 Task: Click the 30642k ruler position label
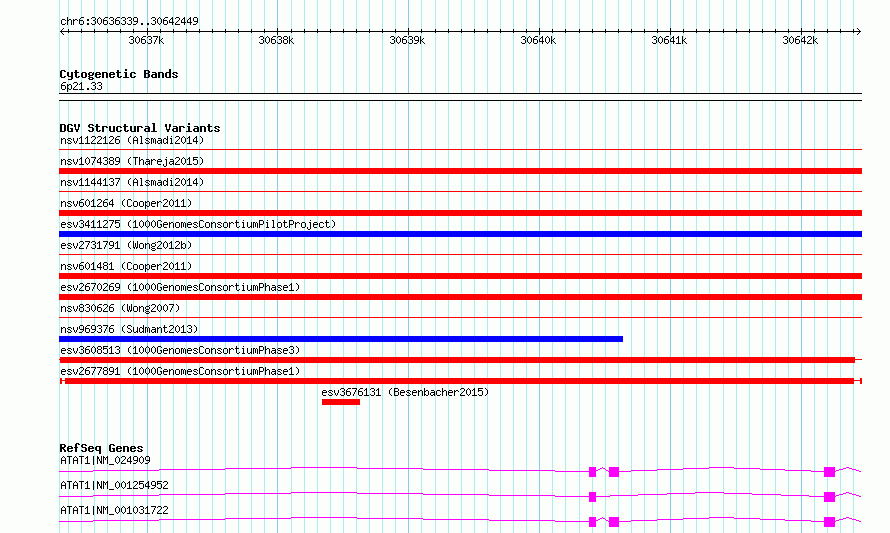(800, 40)
